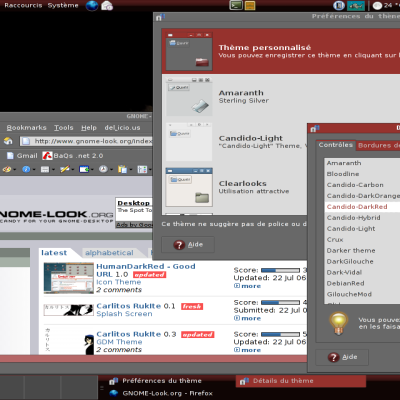Switch to the Bordures tab in theme details
Image resolution: width=400 pixels, height=400 pixels.
coord(378,145)
